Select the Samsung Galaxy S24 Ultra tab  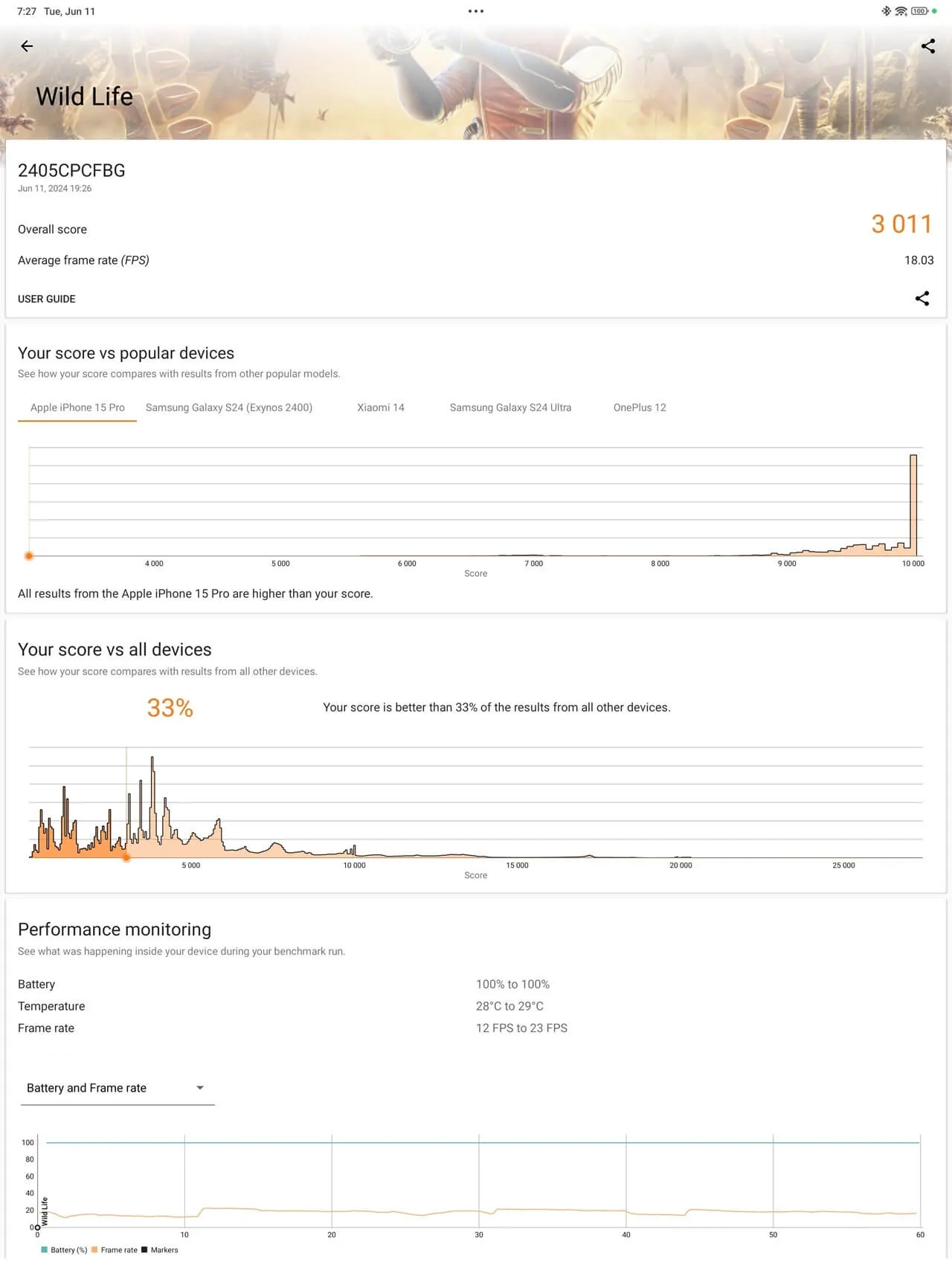click(x=510, y=407)
